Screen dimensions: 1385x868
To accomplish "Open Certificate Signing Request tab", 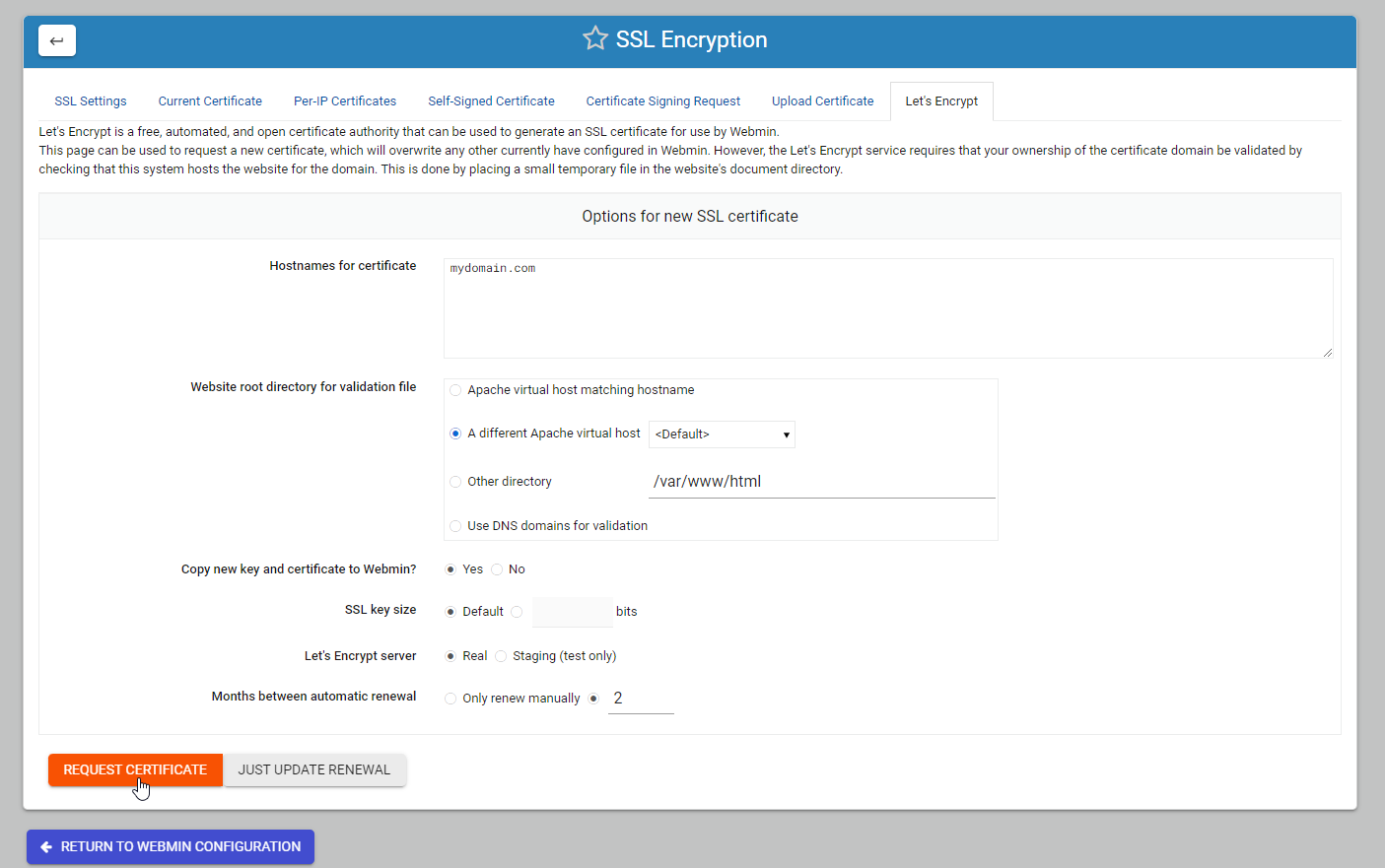I will (663, 101).
